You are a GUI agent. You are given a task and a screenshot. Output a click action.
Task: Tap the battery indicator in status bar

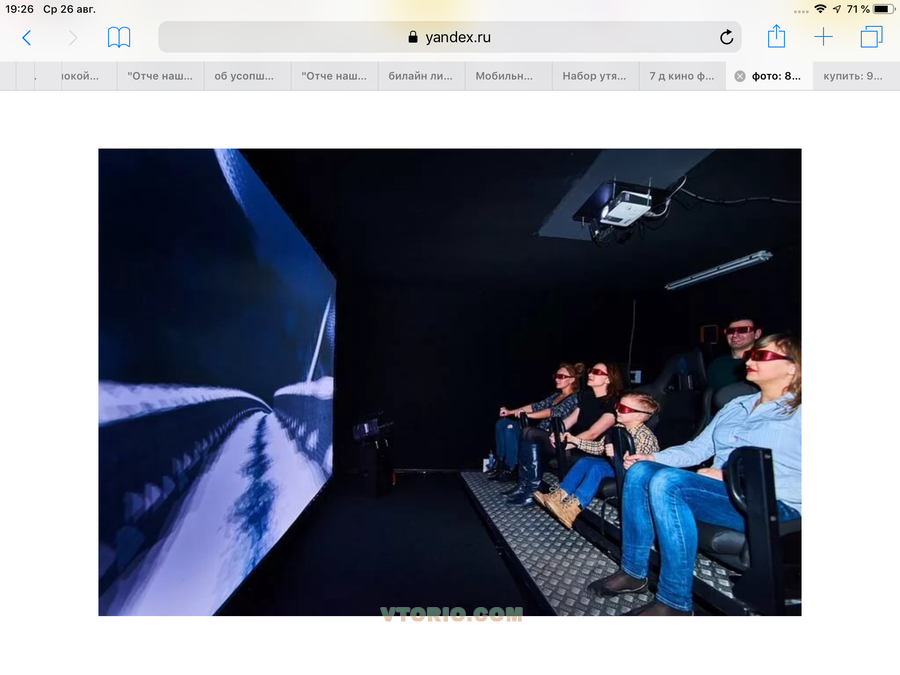coord(883,9)
